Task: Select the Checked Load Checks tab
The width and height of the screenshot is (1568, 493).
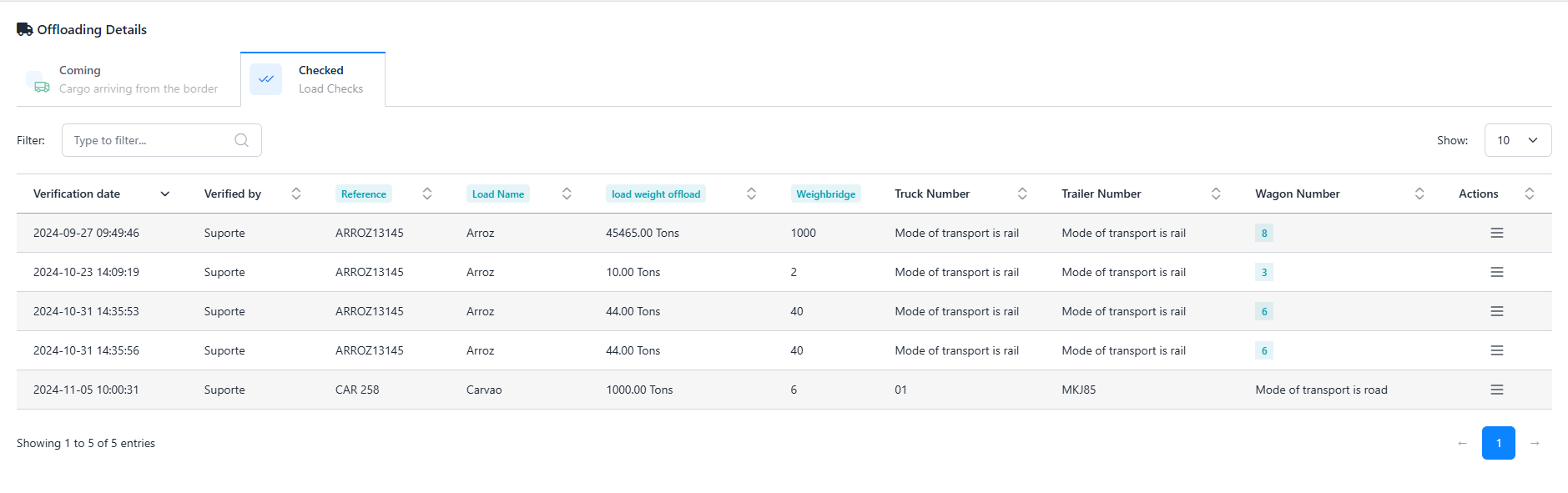Action: (x=313, y=79)
